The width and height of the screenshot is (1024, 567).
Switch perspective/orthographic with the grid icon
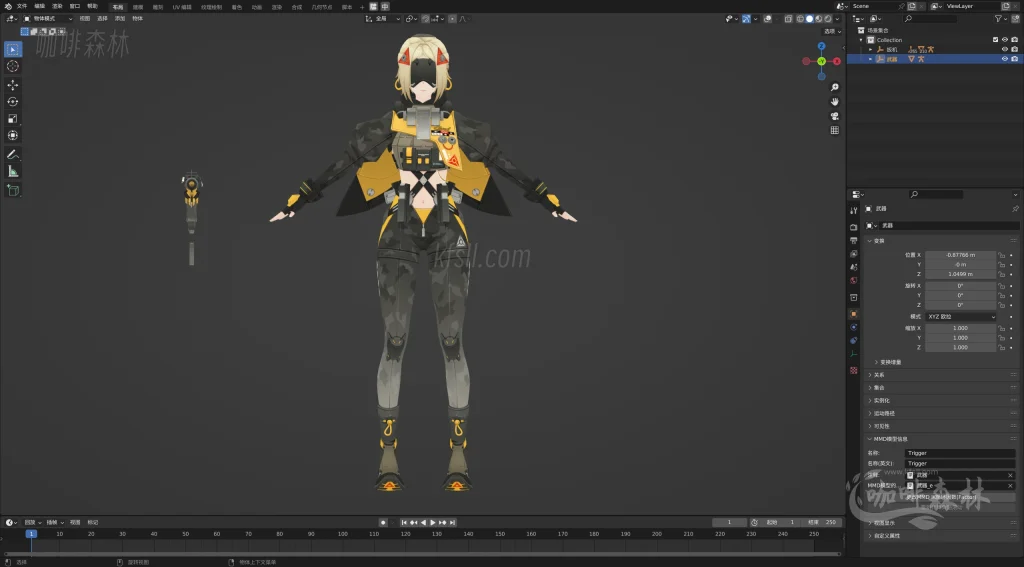(x=835, y=130)
